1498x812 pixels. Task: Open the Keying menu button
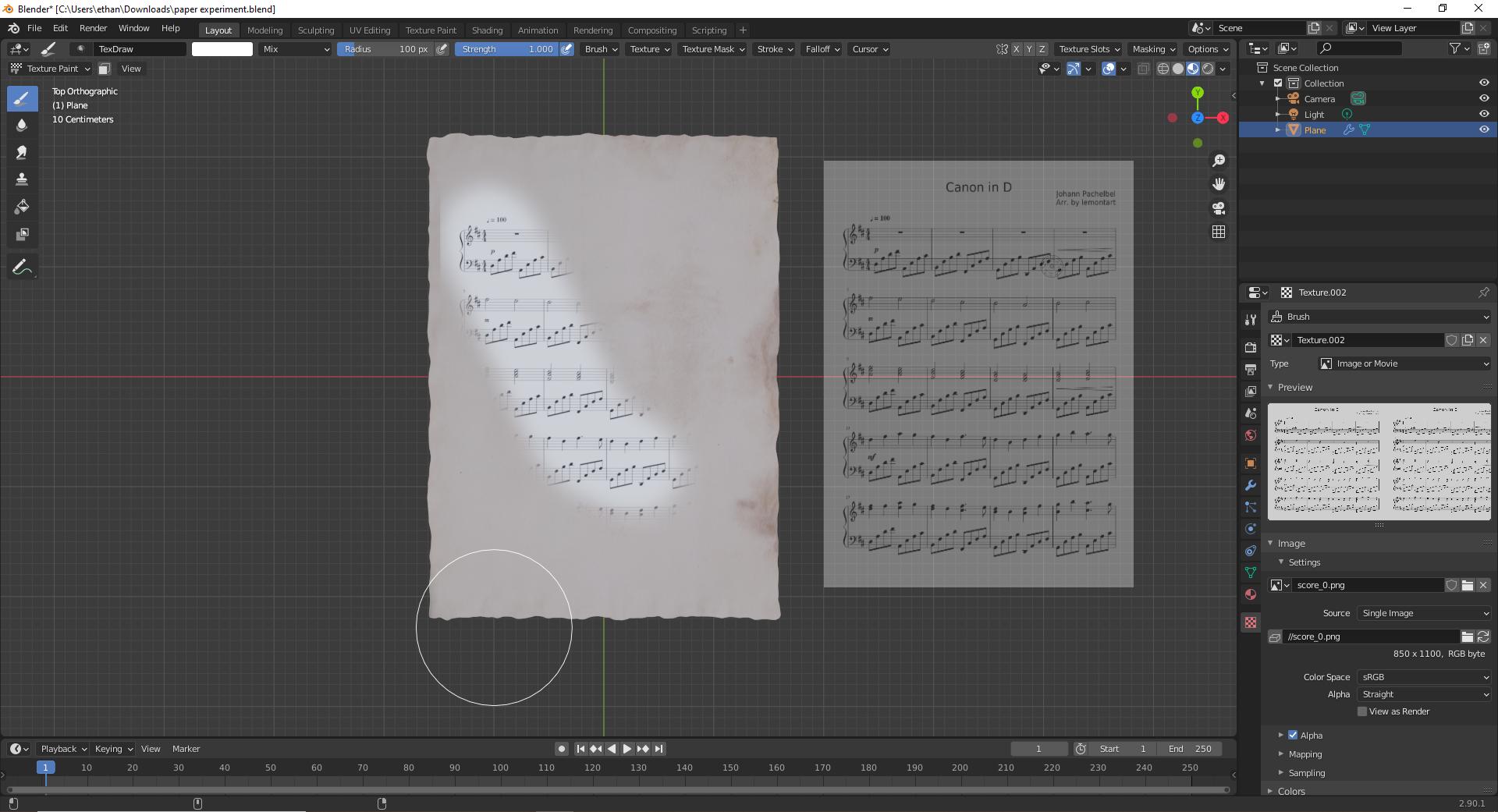[x=113, y=749]
